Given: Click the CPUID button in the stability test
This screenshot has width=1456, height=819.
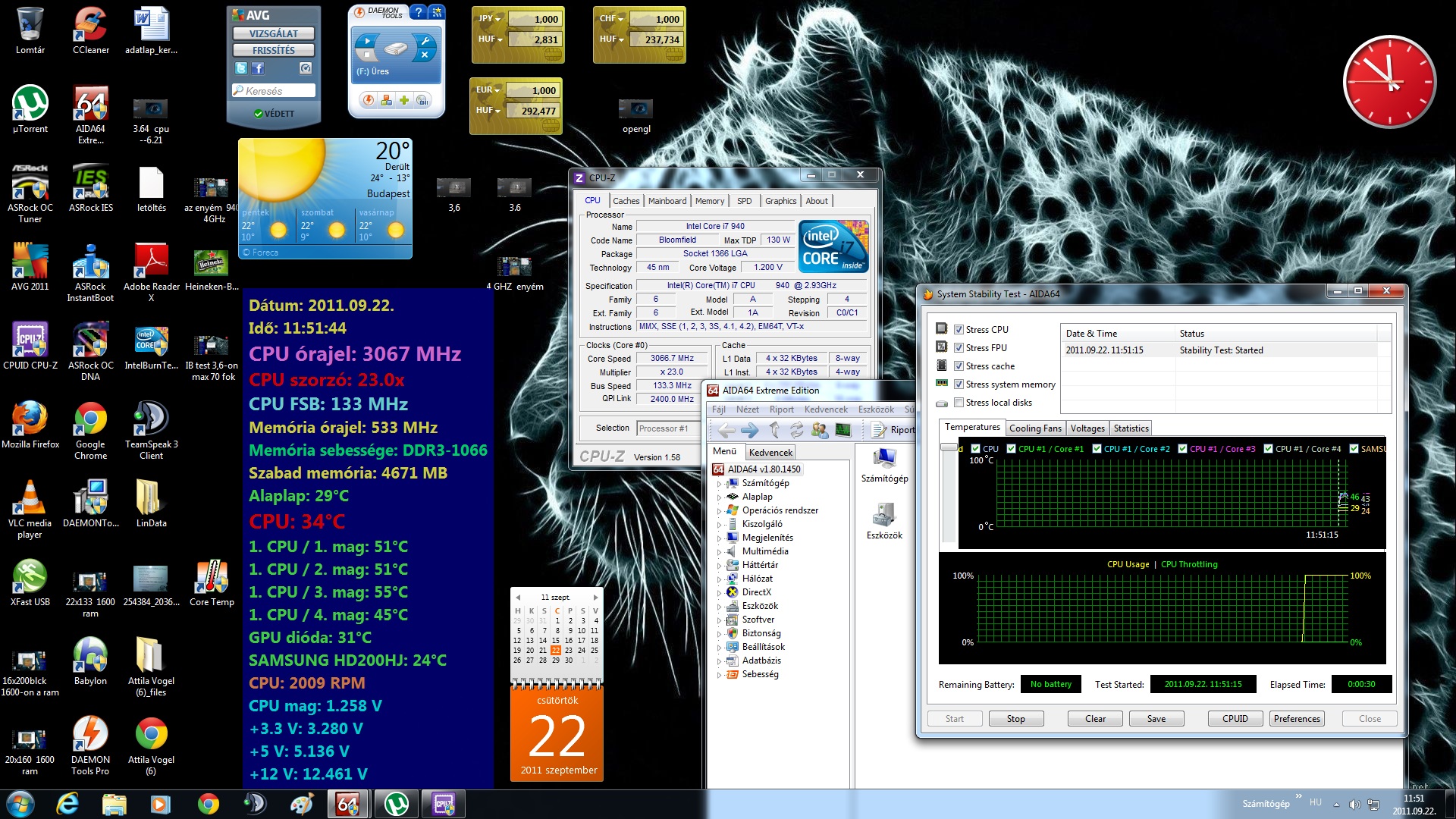Looking at the screenshot, I should click(1235, 719).
